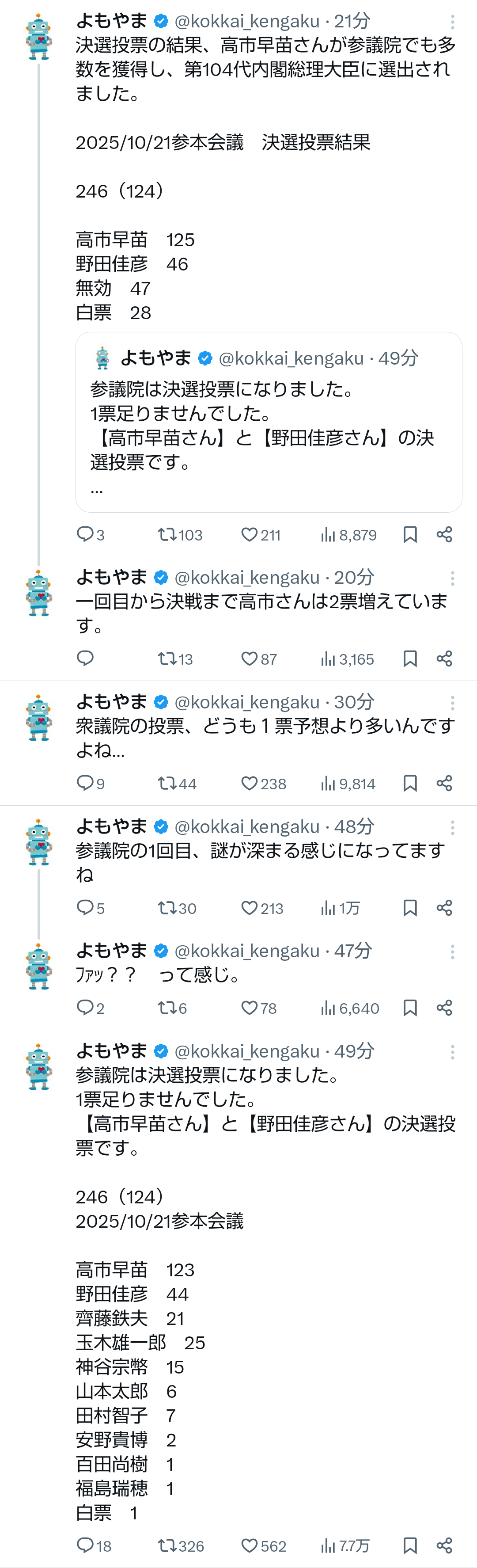The width and height of the screenshot is (477, 1568).
Task: Repost the tweet with 326 reposts
Action: [166, 1545]
